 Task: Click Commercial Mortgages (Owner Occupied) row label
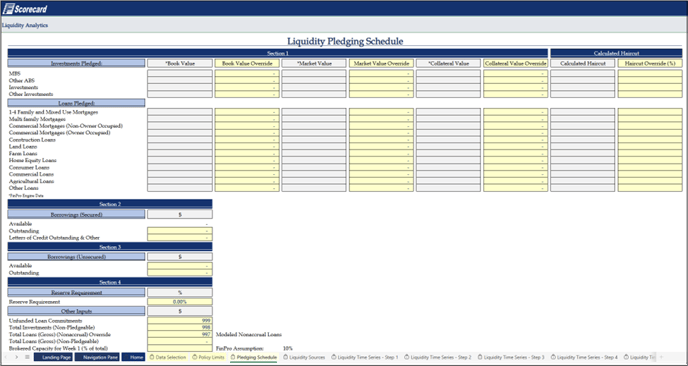point(60,133)
